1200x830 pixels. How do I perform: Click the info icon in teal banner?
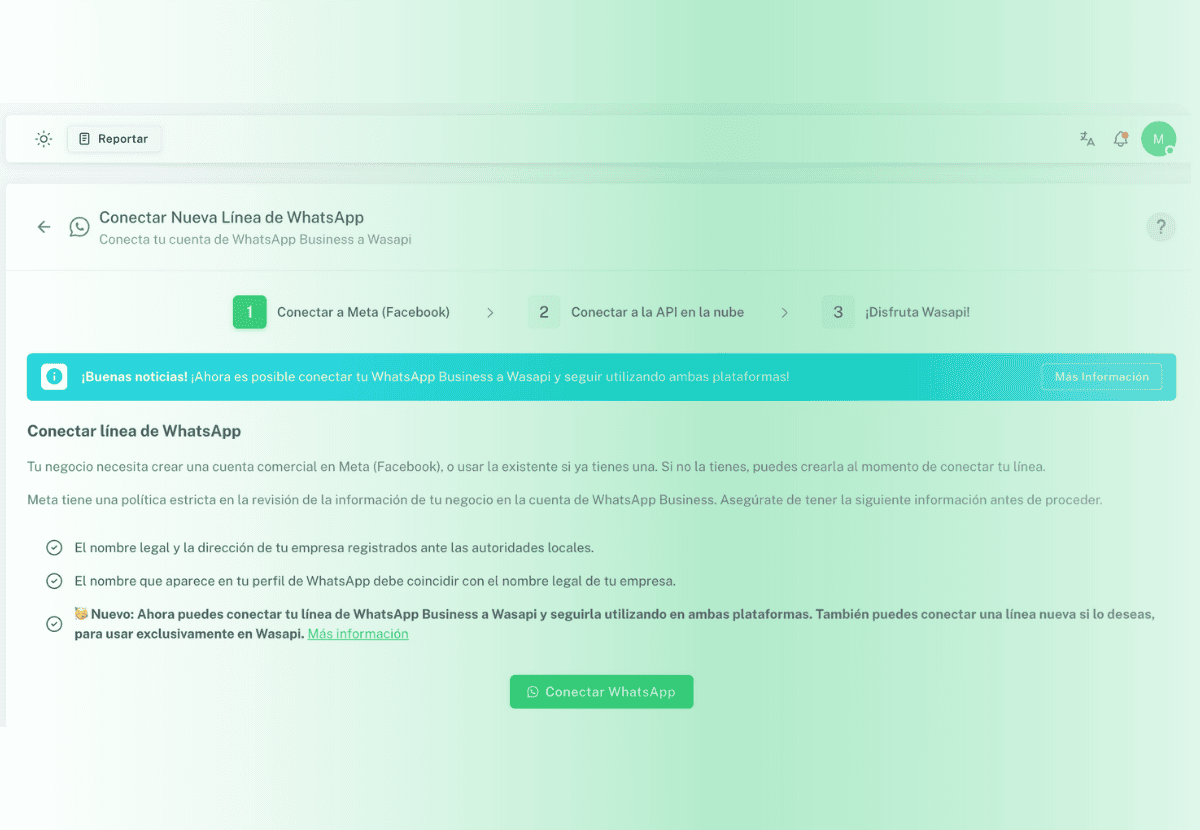[54, 377]
